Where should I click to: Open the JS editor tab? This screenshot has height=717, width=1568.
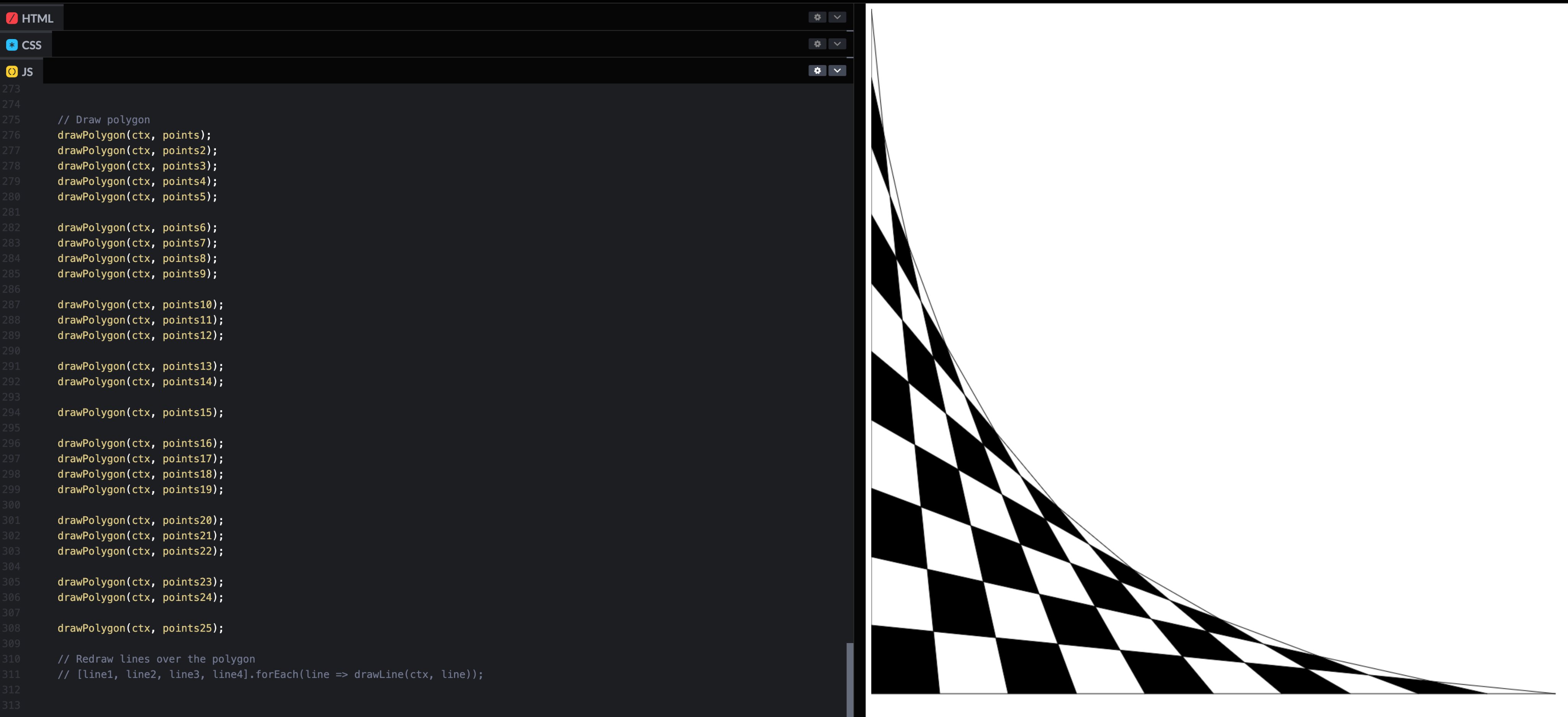click(21, 72)
